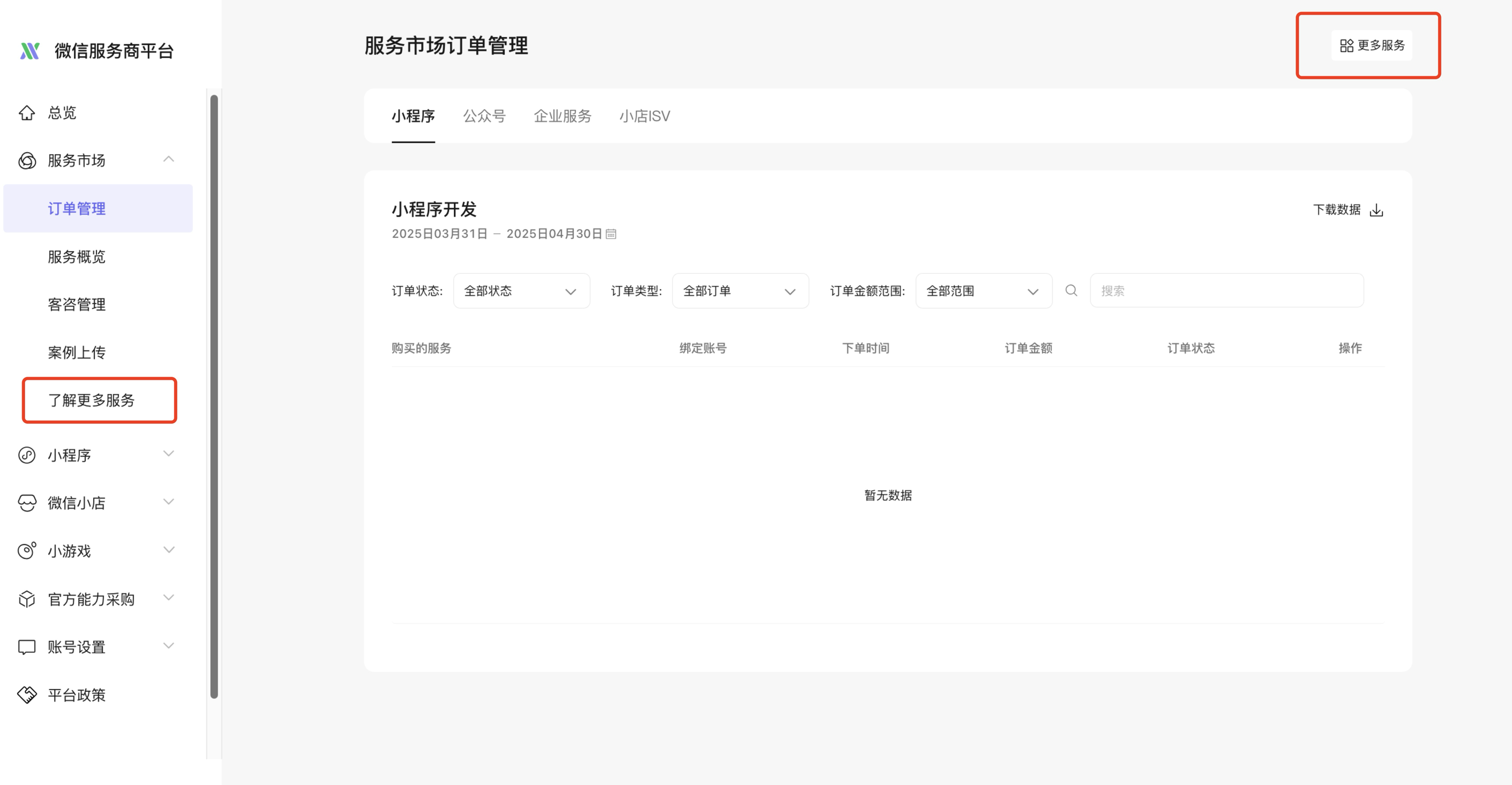The image size is (1512, 785).
Task: Expand the 微信小店 sidebar section
Action: 169,502
